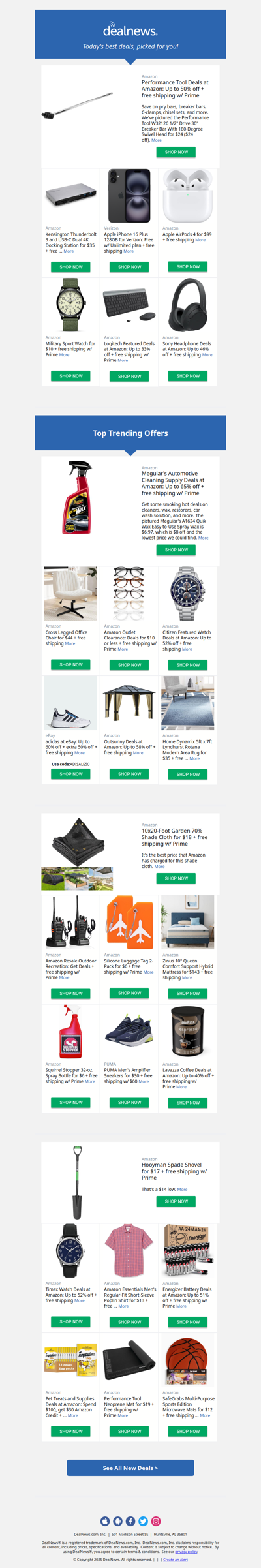Screen dimensions: 261x1568
Task: Click Shop Now under adidas at eBay
Action: tap(70, 774)
